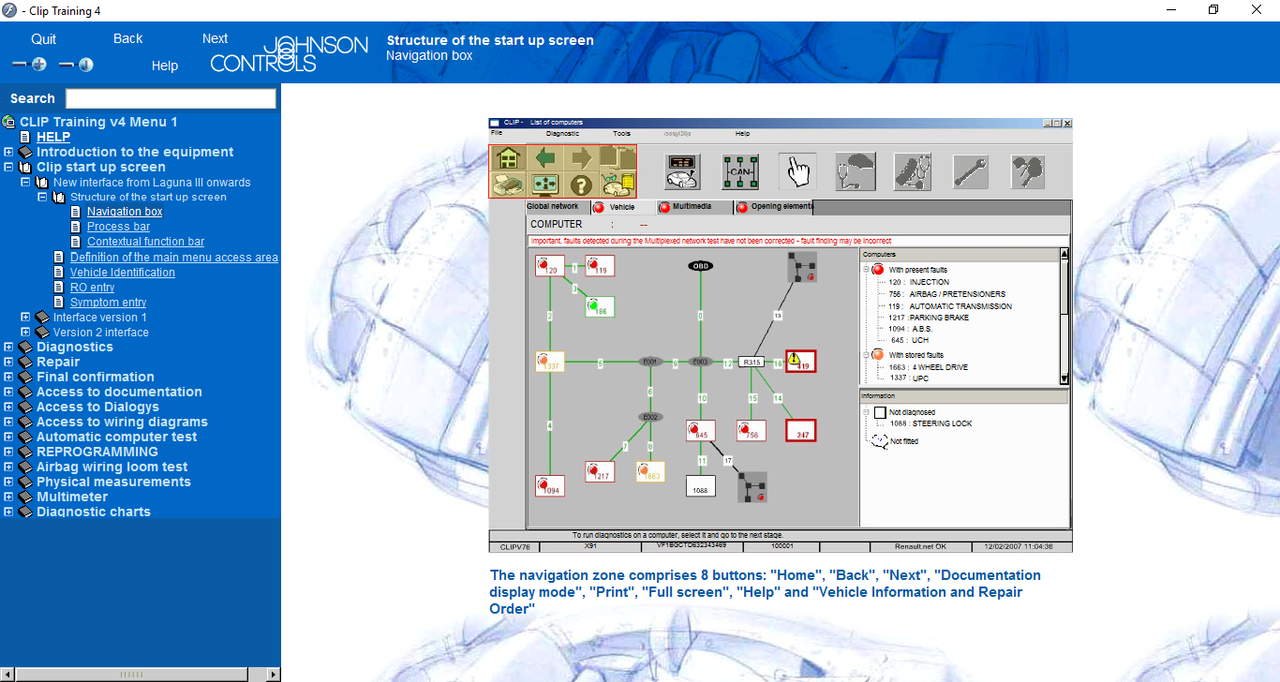Click the page icon beside HELP
This screenshot has width=1280, height=682.
click(27, 137)
